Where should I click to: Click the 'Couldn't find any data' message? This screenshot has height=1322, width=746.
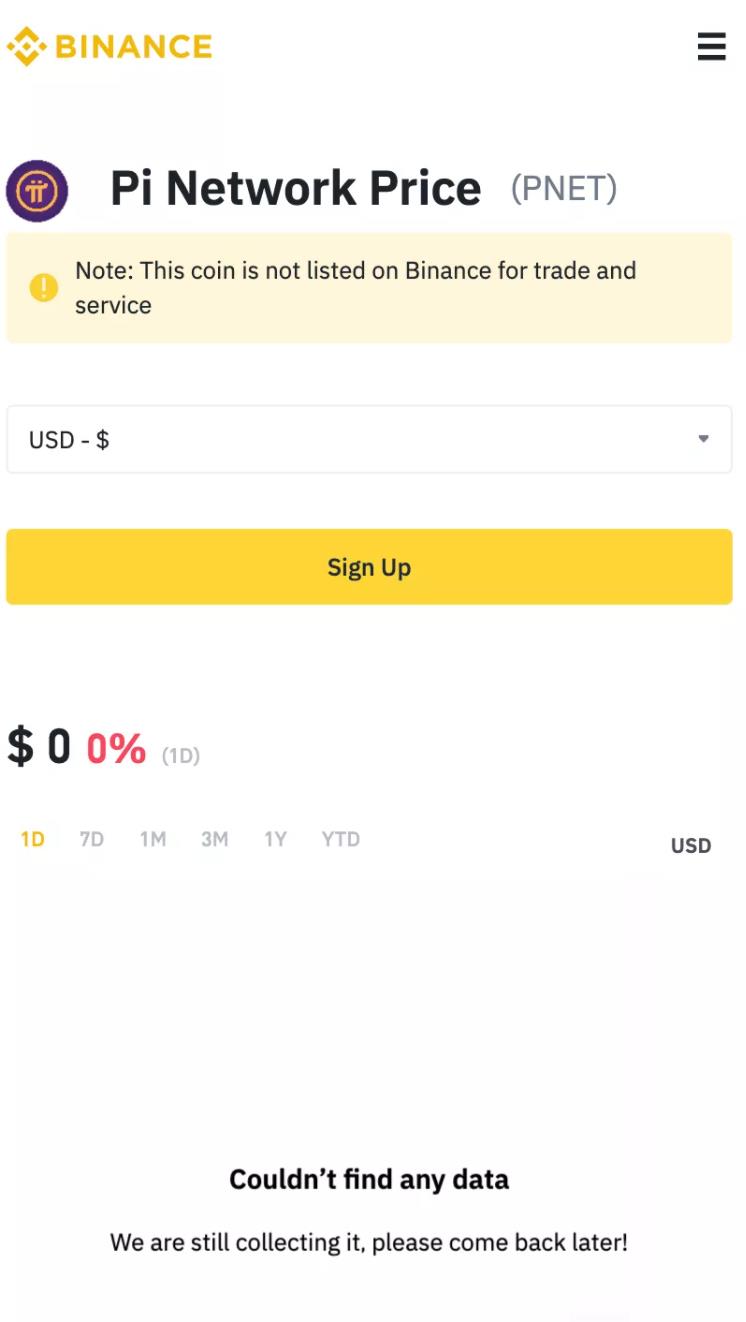click(369, 1180)
